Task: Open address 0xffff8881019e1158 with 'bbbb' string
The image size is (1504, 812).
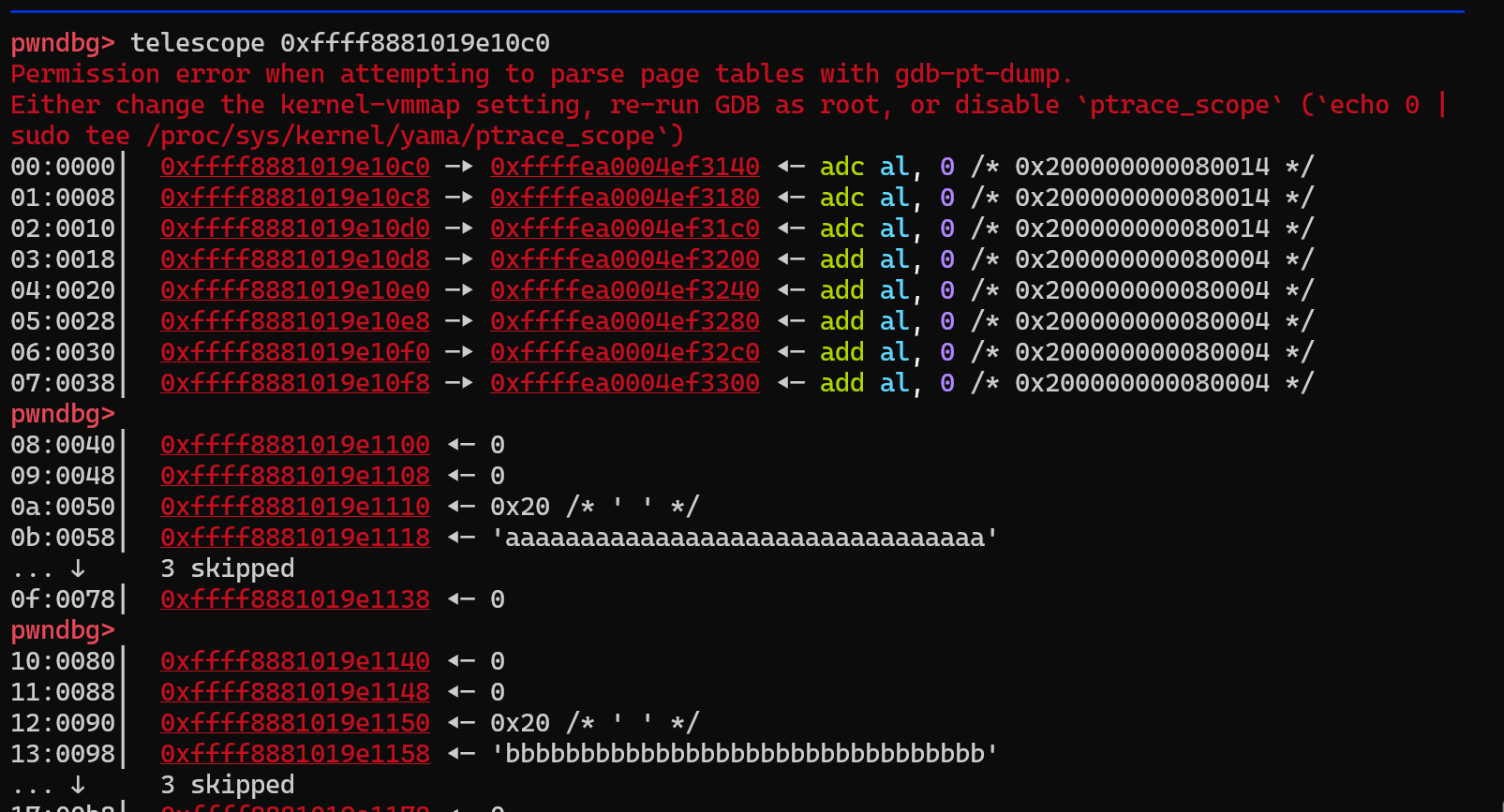Action: click(295, 754)
